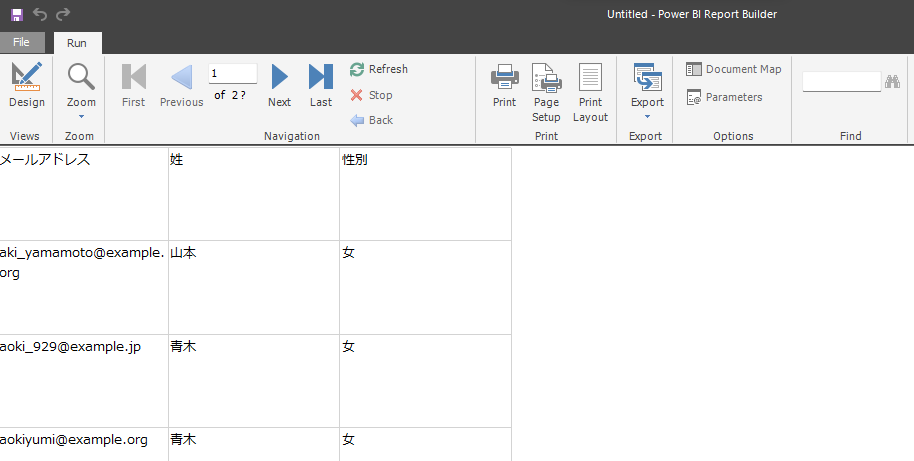914x461 pixels.
Task: Refresh the report
Action: click(x=378, y=69)
